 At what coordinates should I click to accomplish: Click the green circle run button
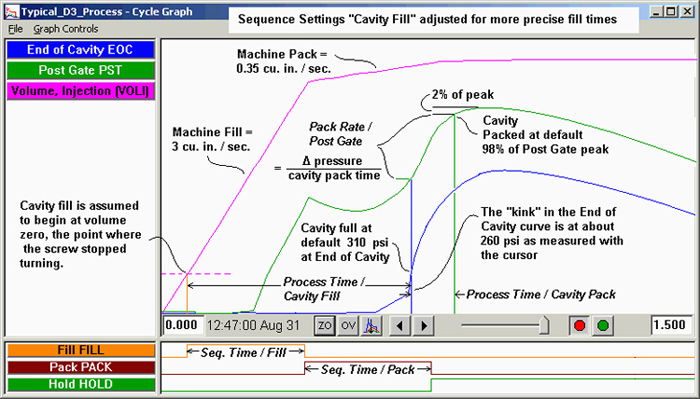(603, 325)
